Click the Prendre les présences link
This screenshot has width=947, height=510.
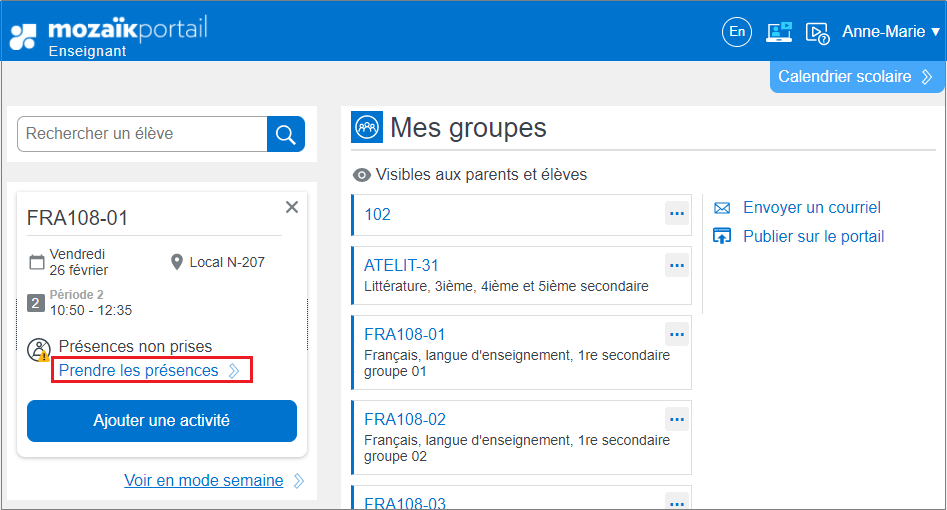coord(139,371)
